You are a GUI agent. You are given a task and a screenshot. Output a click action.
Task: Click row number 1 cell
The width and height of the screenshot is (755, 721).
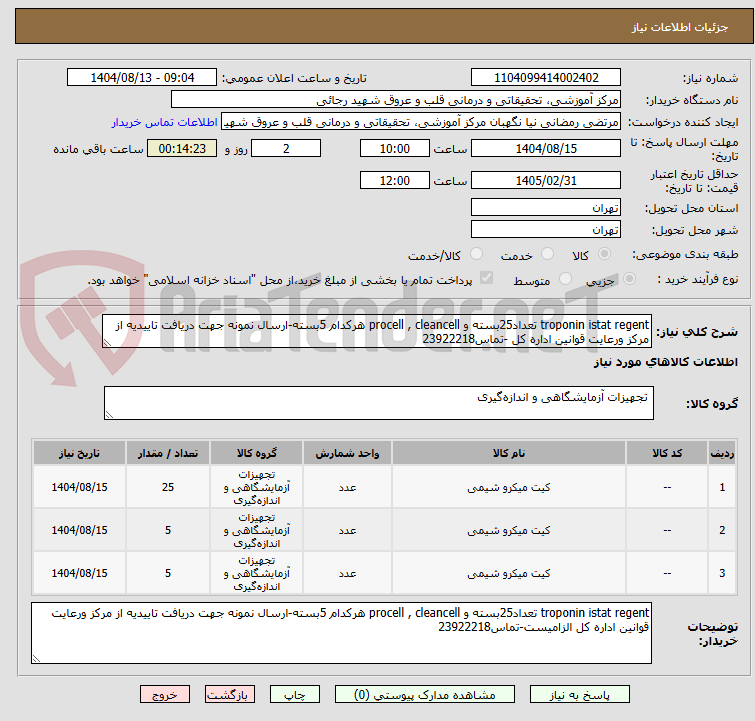722,487
